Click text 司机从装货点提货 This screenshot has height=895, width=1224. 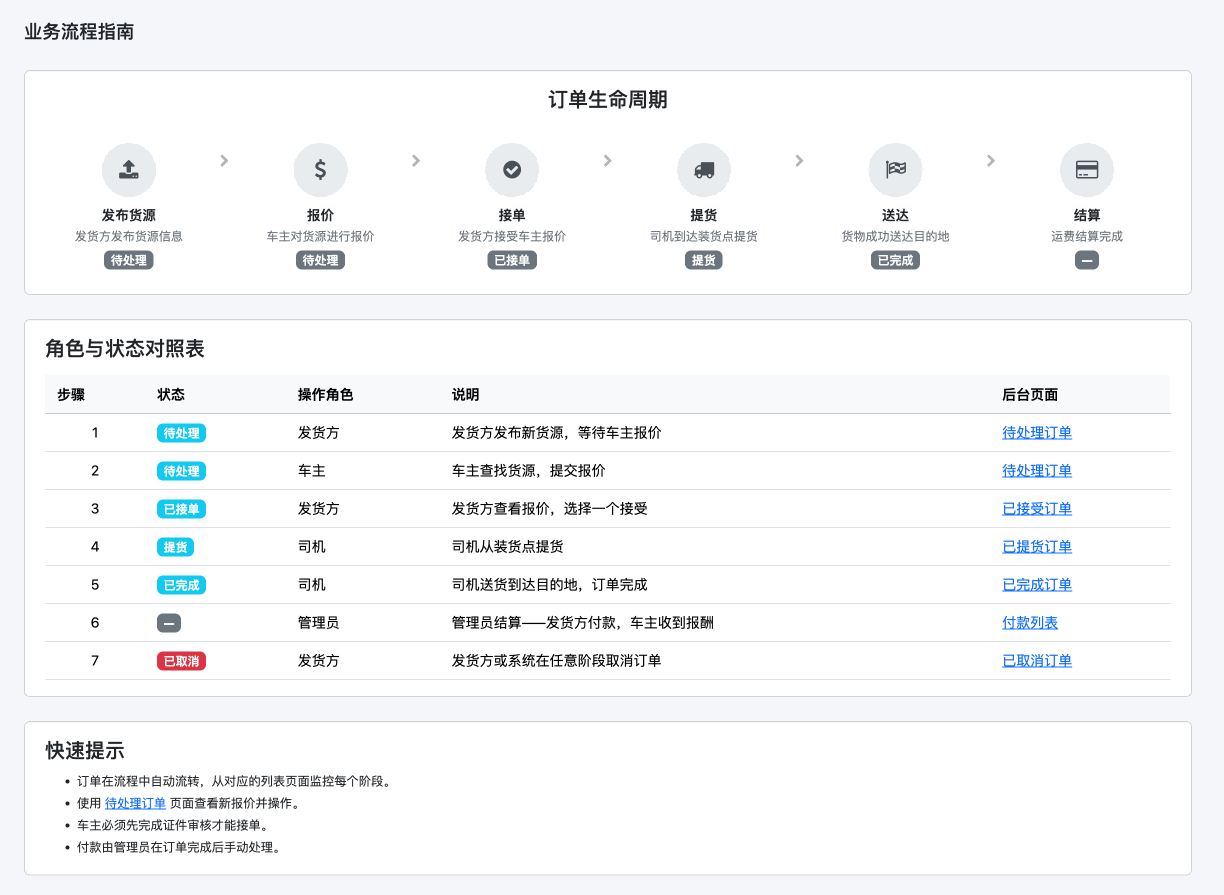pyautogui.click(x=508, y=547)
